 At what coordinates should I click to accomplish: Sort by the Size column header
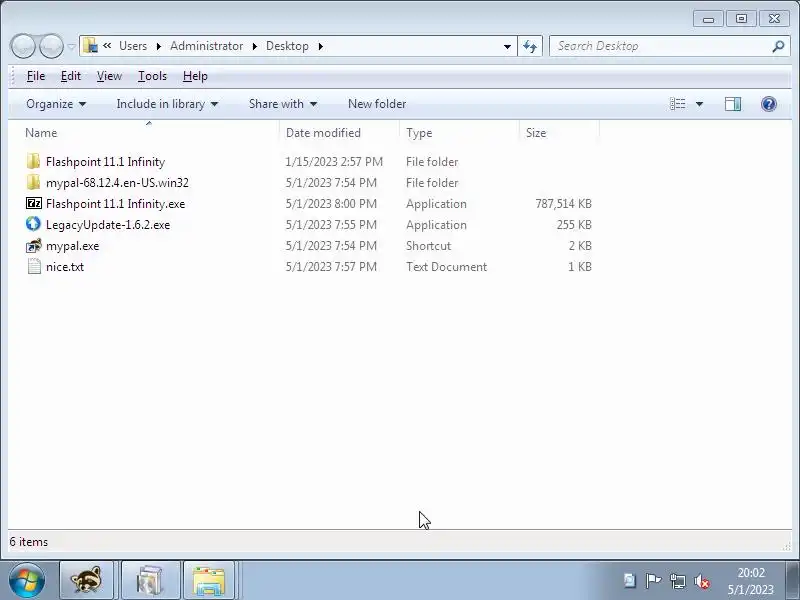point(559,133)
